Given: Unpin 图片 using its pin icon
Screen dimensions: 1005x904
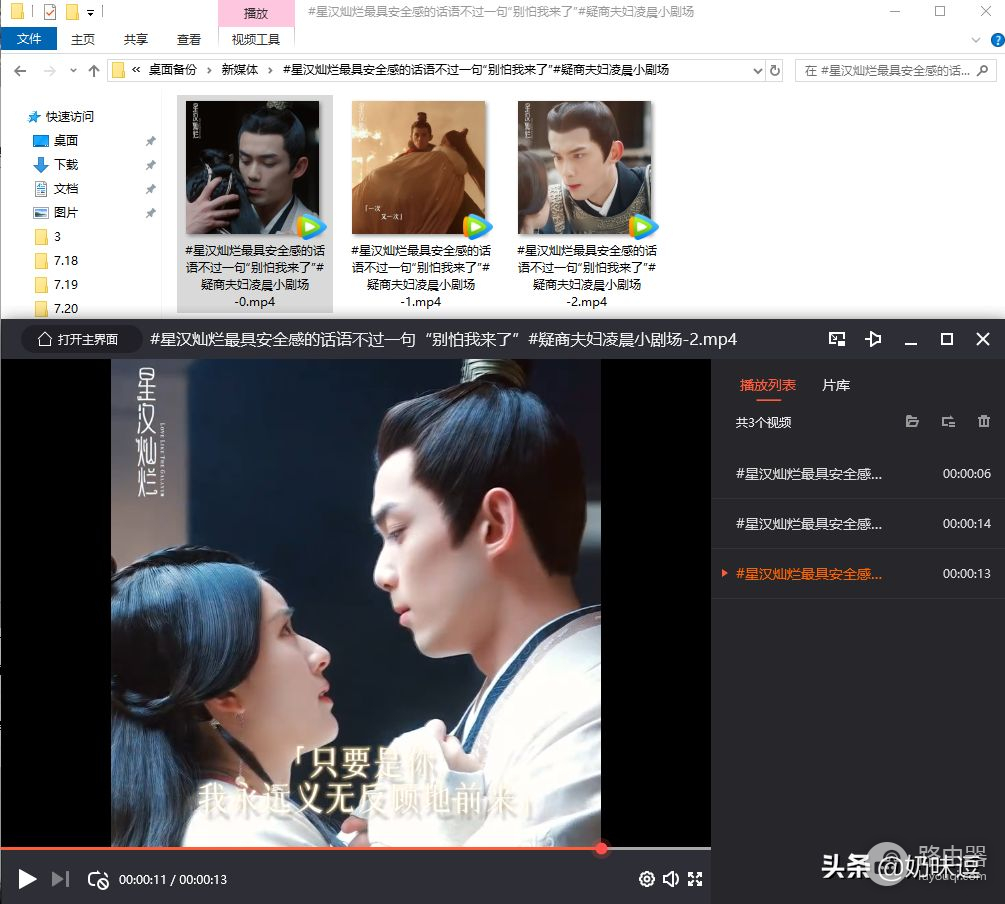Looking at the screenshot, I should coord(150,213).
